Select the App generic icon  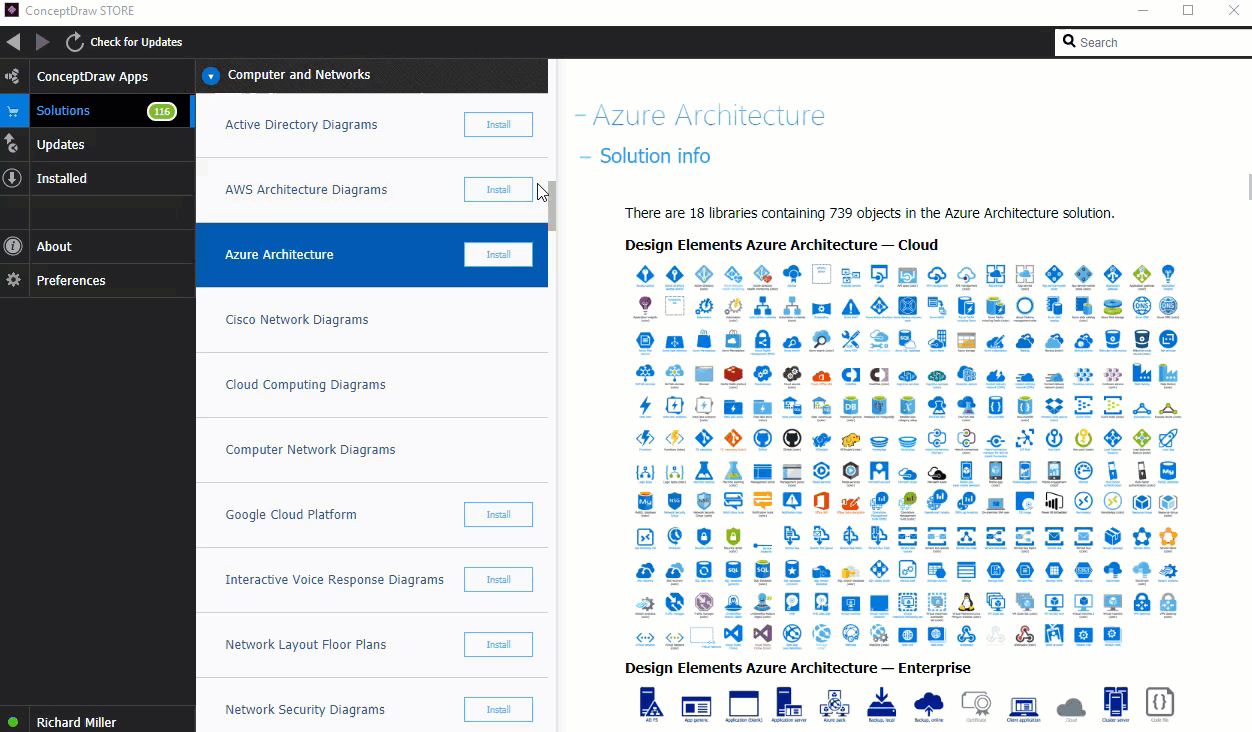click(697, 708)
